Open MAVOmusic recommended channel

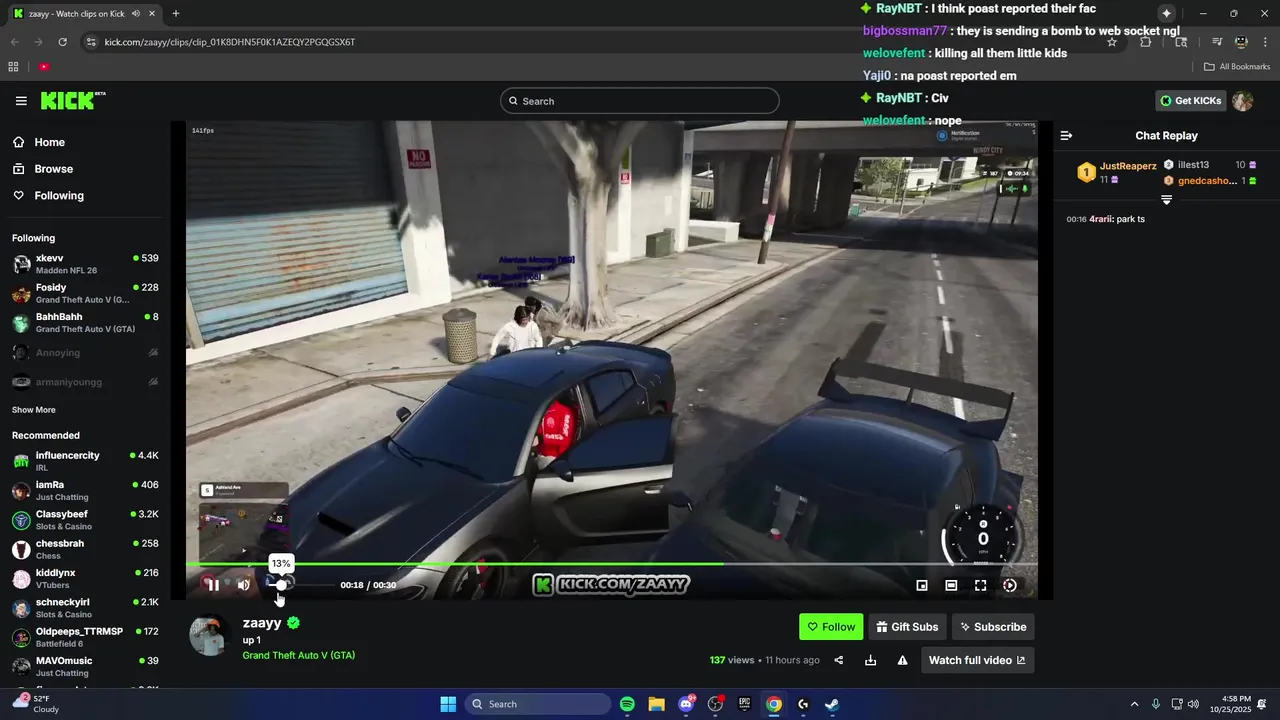pos(85,666)
